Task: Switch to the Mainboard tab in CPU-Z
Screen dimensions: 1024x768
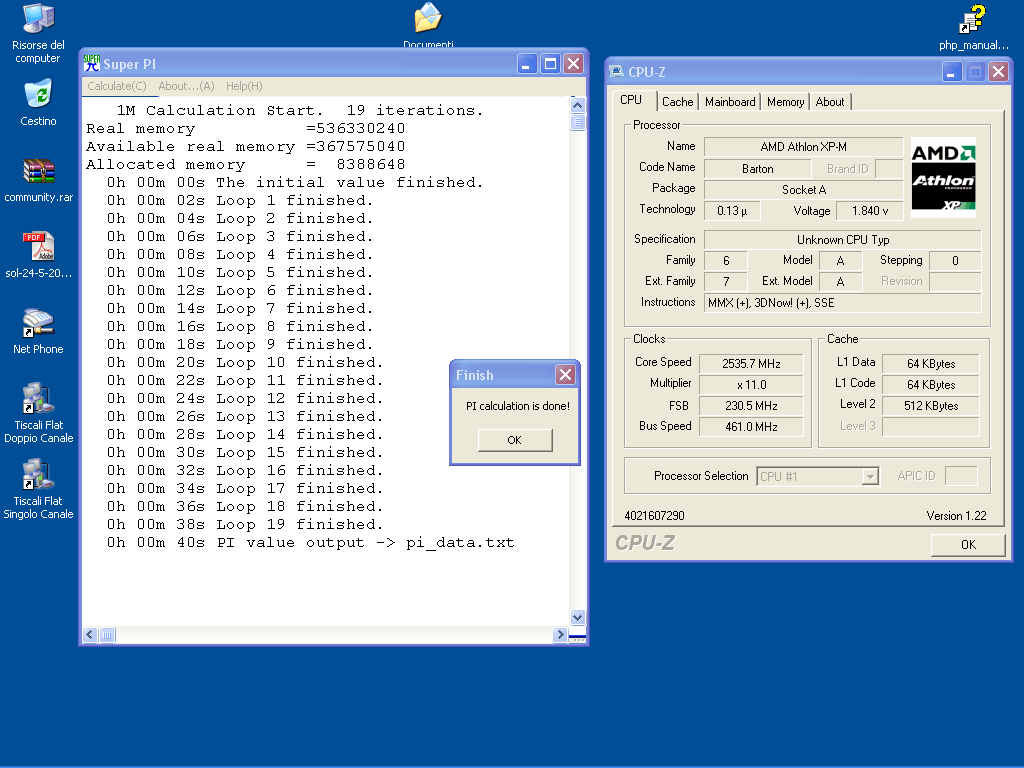Action: coord(730,102)
